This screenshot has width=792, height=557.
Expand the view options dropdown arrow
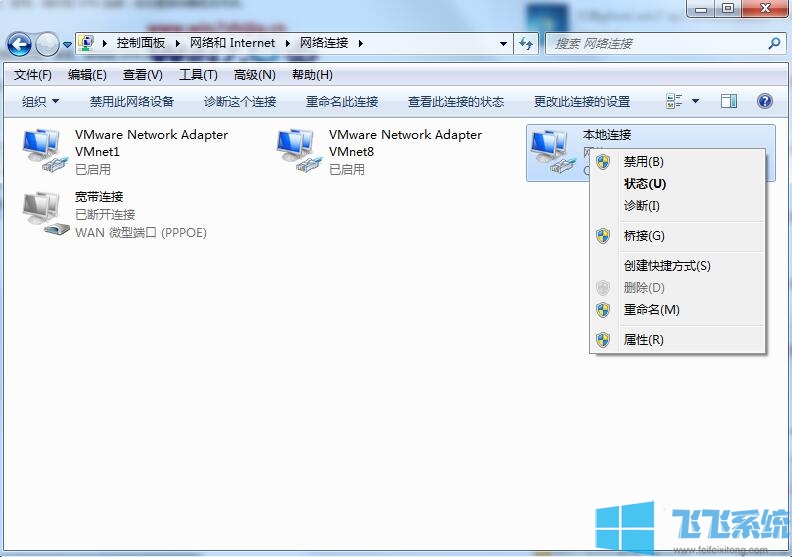tap(696, 101)
